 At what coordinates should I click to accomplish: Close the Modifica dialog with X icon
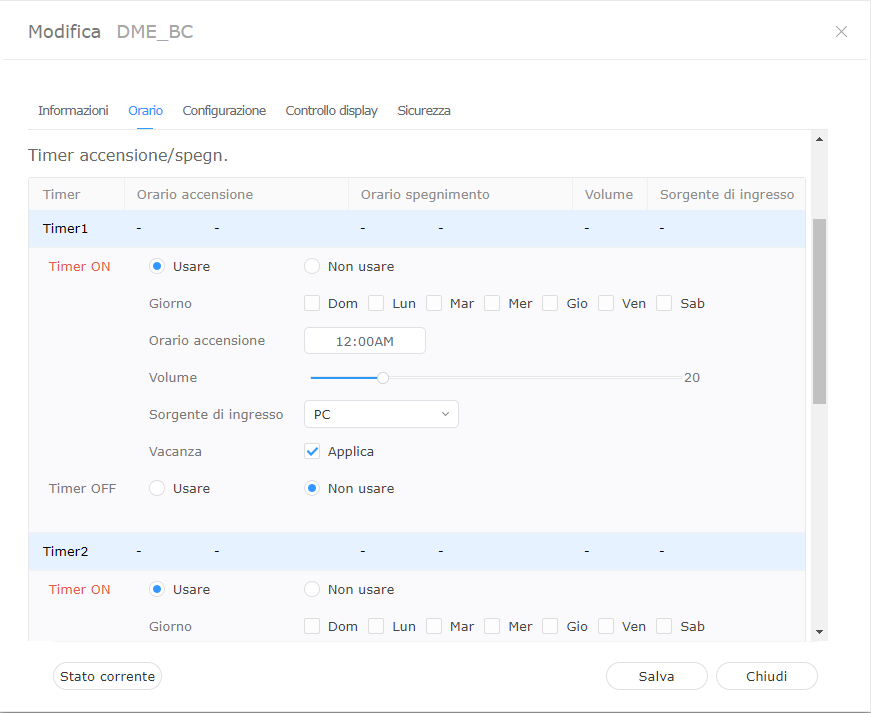(841, 32)
